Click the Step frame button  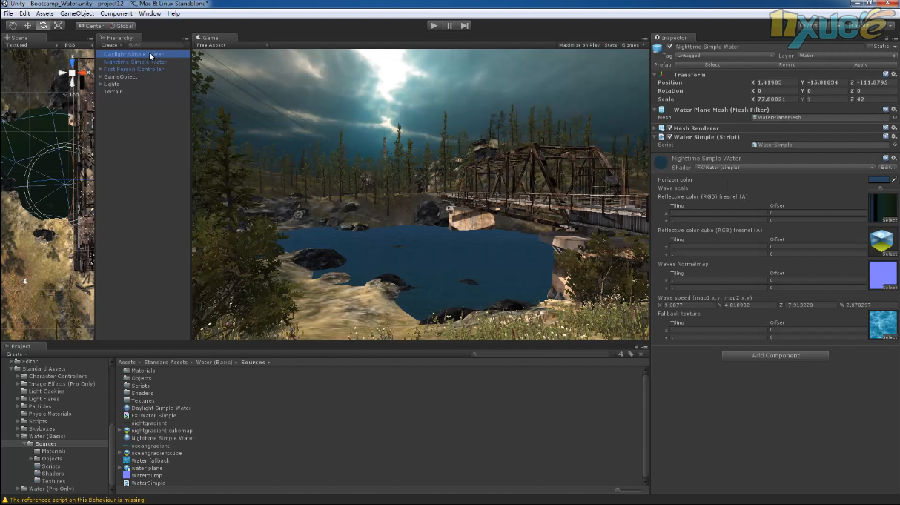click(465, 25)
